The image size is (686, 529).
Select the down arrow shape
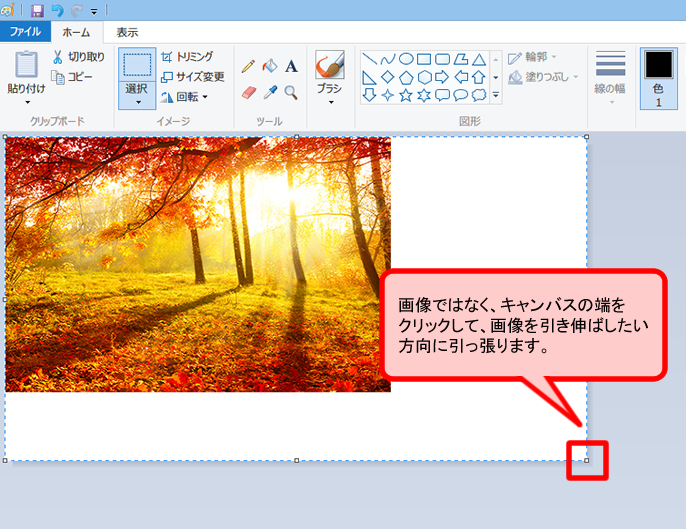coord(370,95)
